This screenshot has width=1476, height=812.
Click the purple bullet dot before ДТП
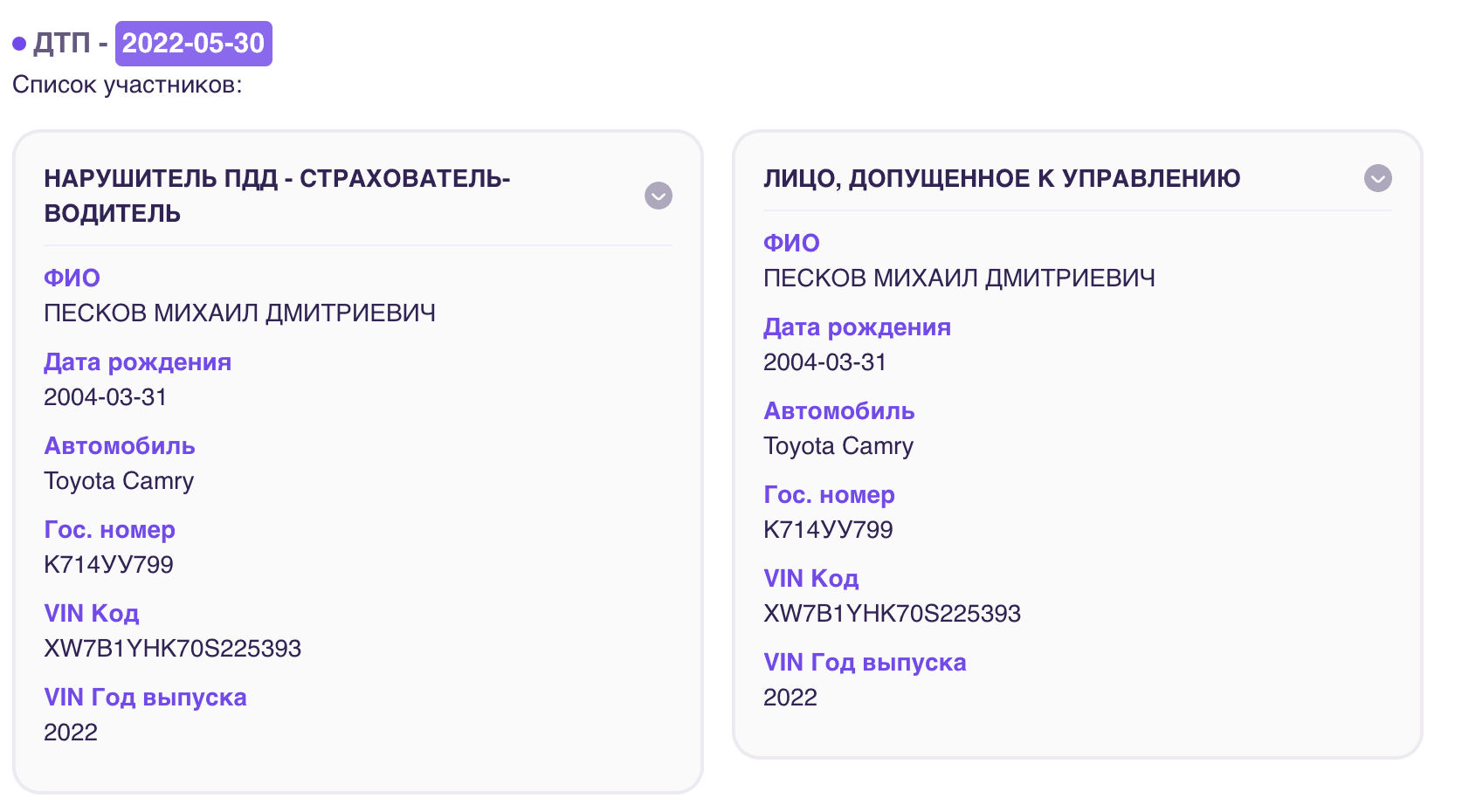pyautogui.click(x=19, y=44)
